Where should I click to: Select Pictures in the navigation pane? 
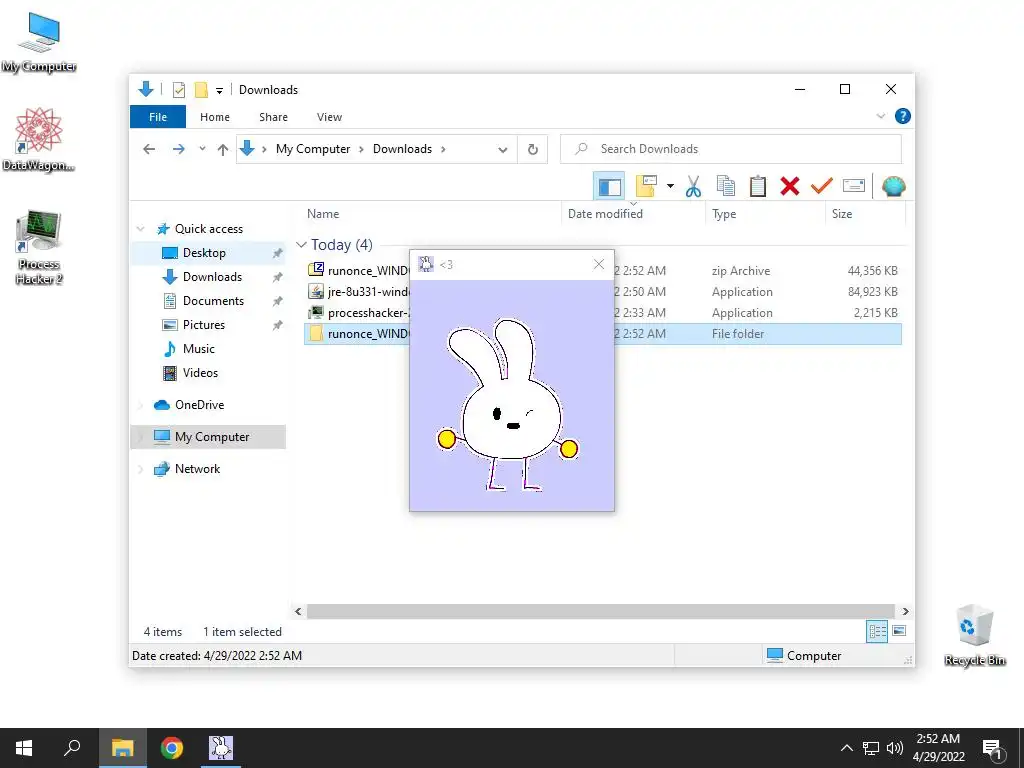pyautogui.click(x=204, y=325)
